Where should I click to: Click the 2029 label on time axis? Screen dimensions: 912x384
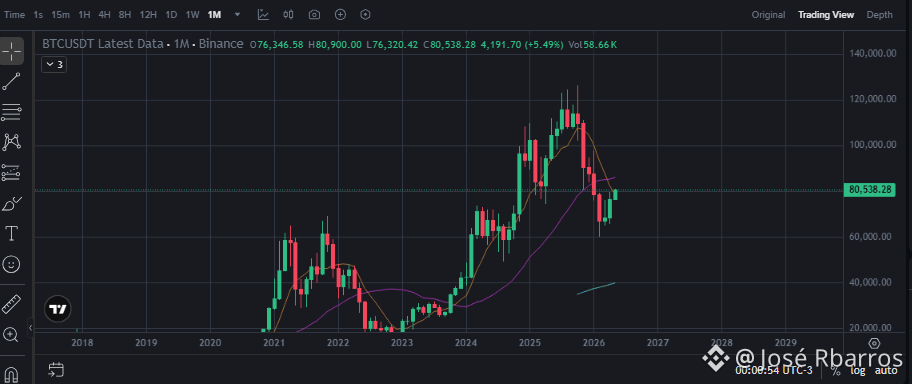[785, 343]
